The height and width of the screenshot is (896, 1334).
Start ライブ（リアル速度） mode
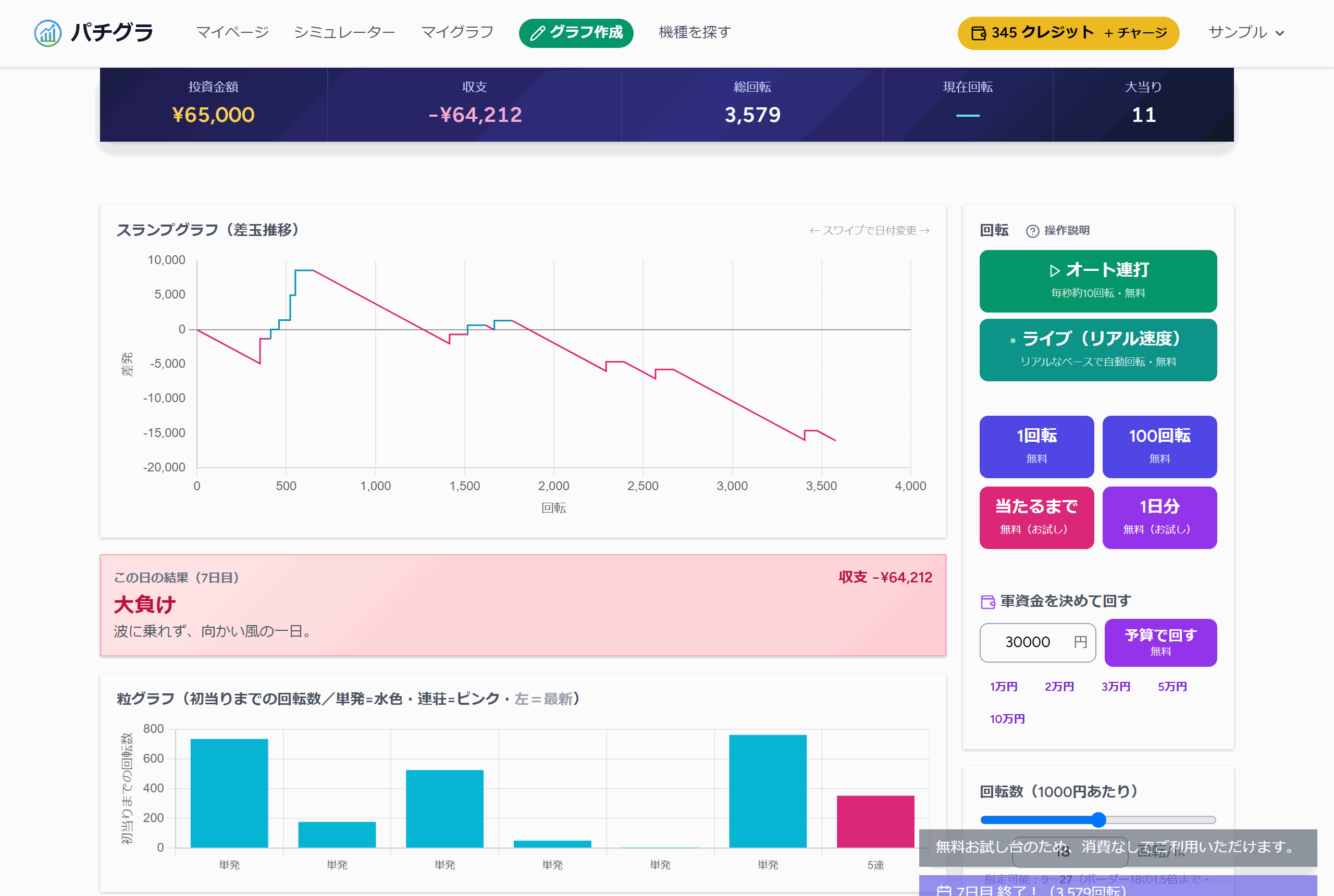coord(1098,350)
